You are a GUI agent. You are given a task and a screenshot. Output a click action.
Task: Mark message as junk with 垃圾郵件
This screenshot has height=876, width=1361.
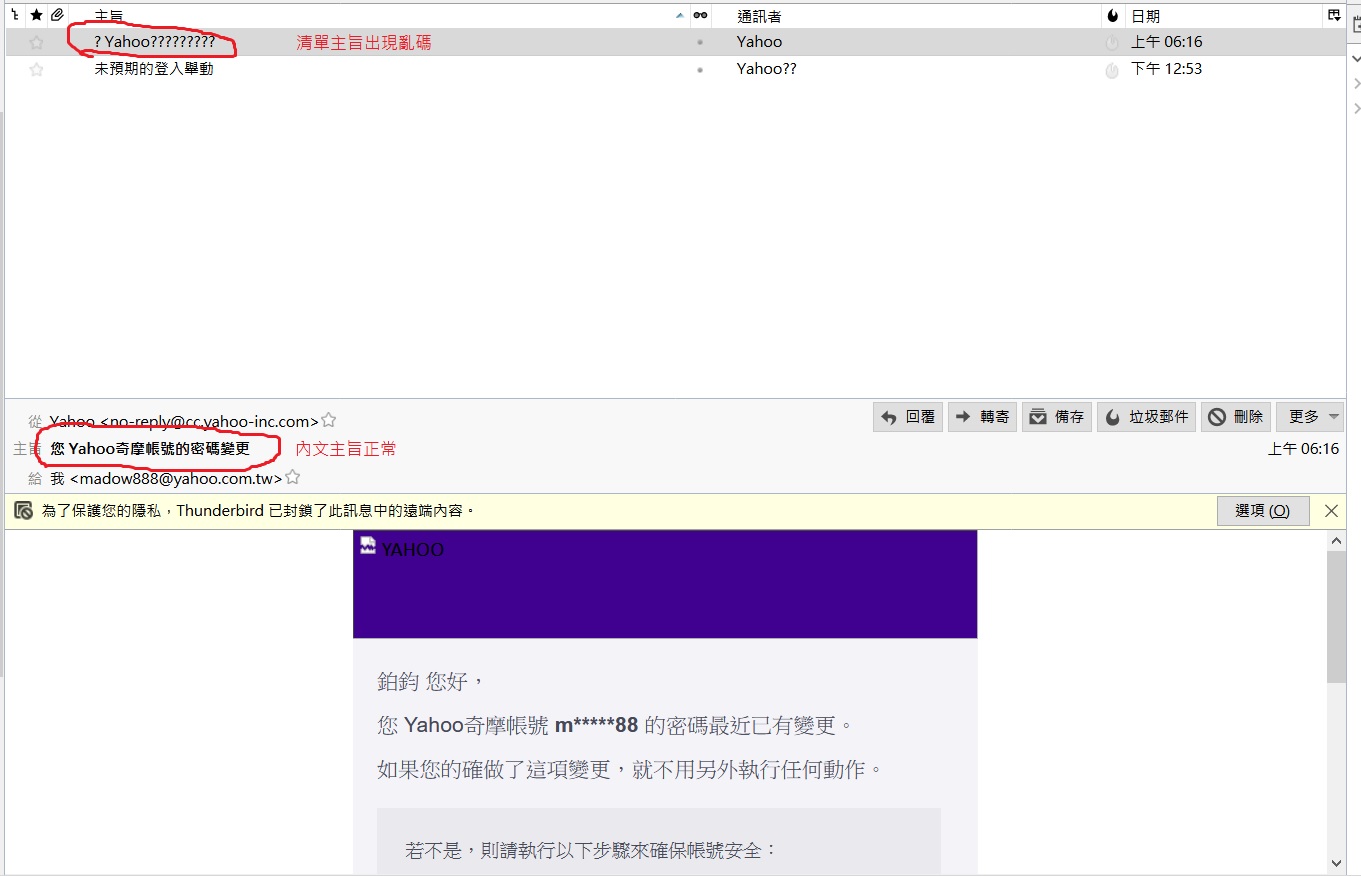point(1147,417)
